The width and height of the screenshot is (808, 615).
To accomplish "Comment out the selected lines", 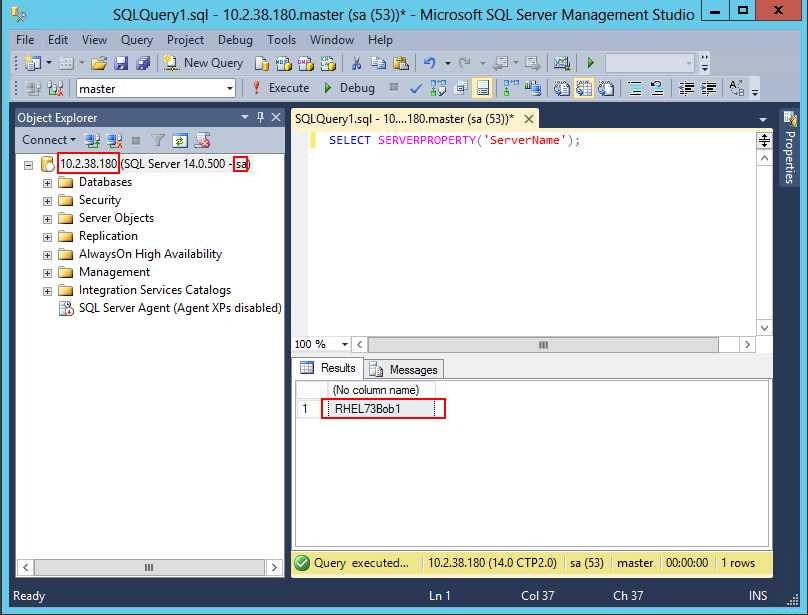I will click(x=635, y=89).
